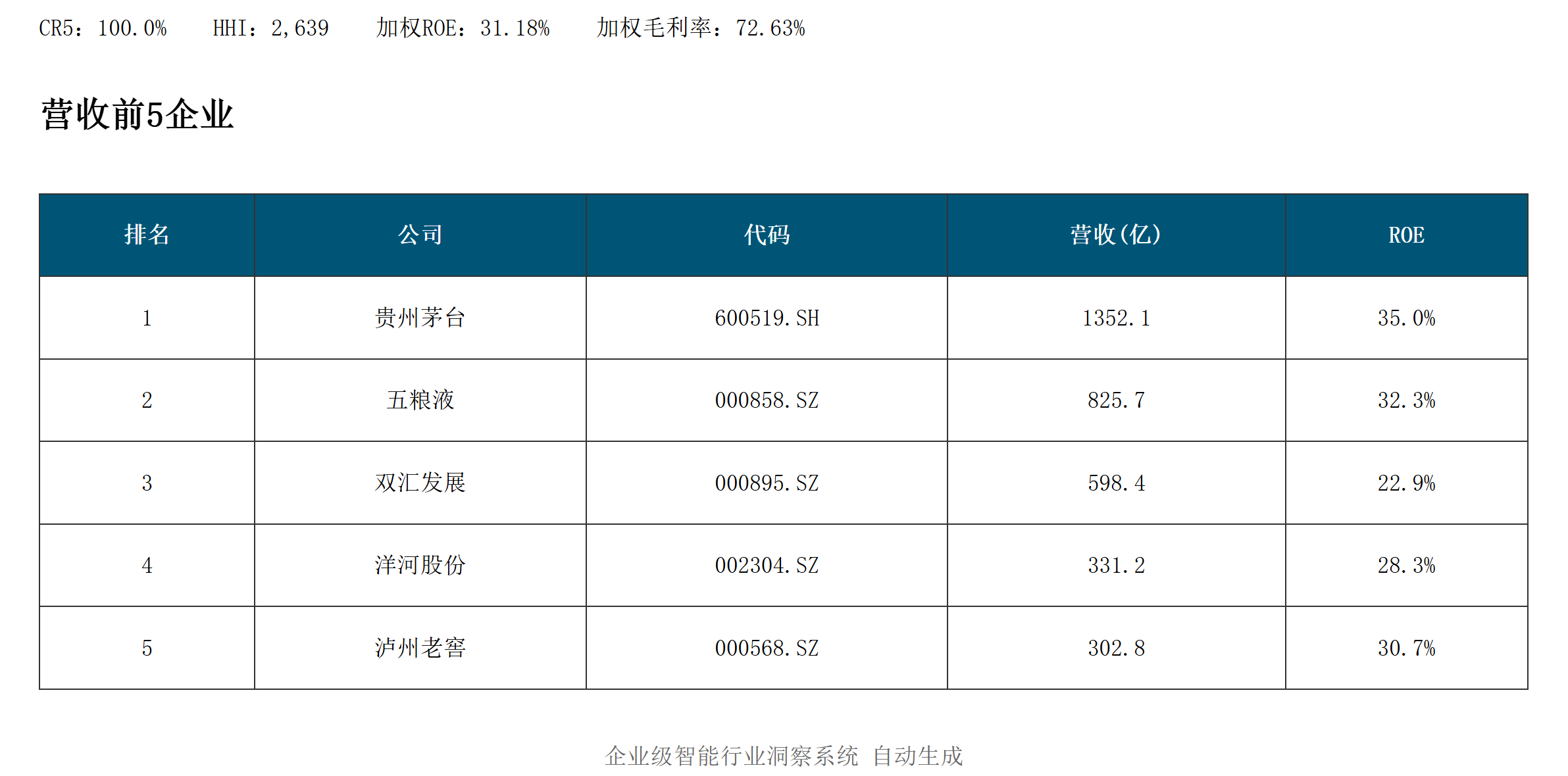Select the 五粮液 company cell
This screenshot has height=776, width=1568.
coord(420,400)
